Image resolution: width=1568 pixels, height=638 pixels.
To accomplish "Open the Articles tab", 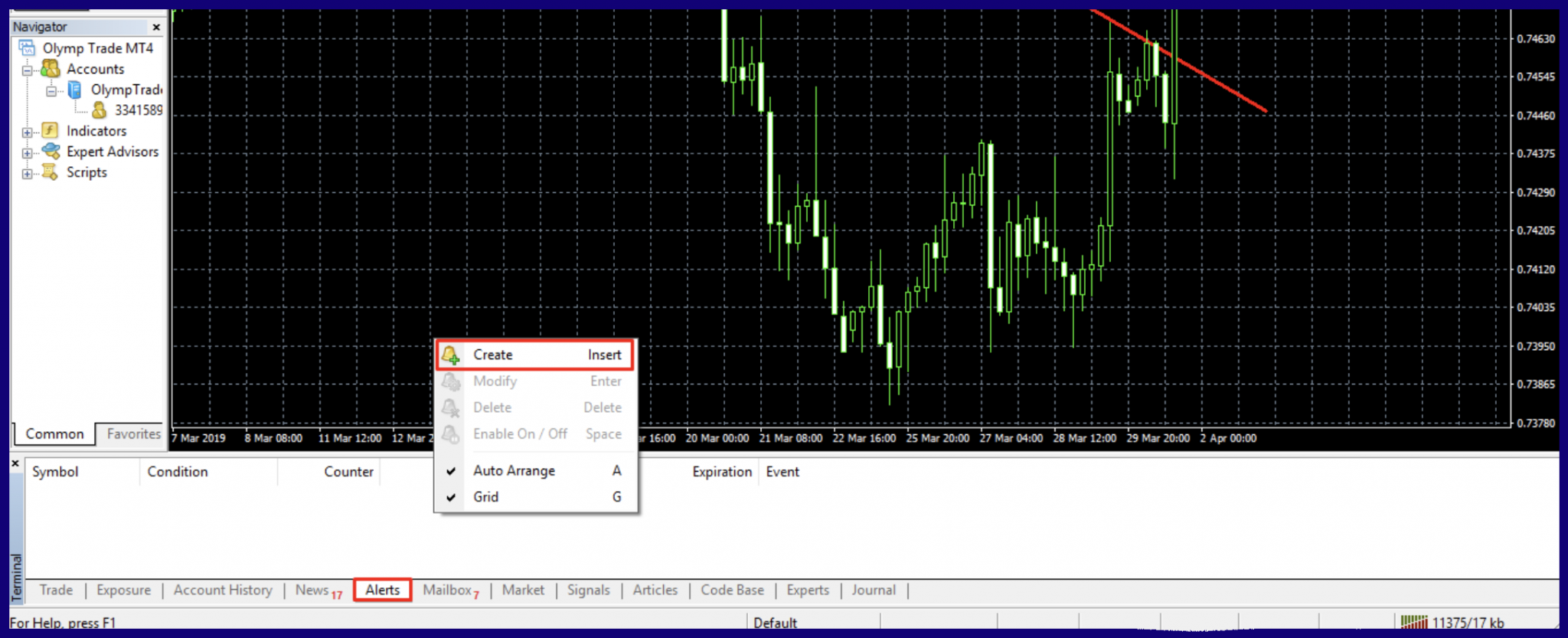I will (655, 590).
